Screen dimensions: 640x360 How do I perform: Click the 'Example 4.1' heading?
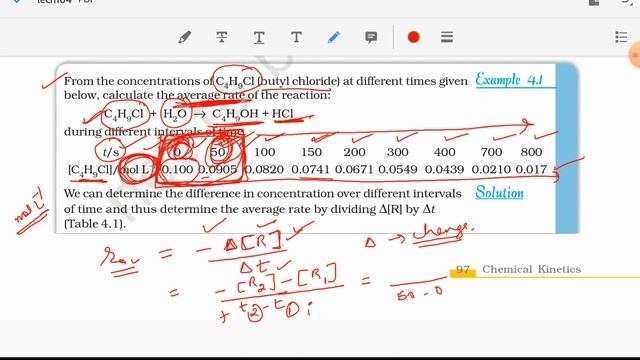click(509, 79)
